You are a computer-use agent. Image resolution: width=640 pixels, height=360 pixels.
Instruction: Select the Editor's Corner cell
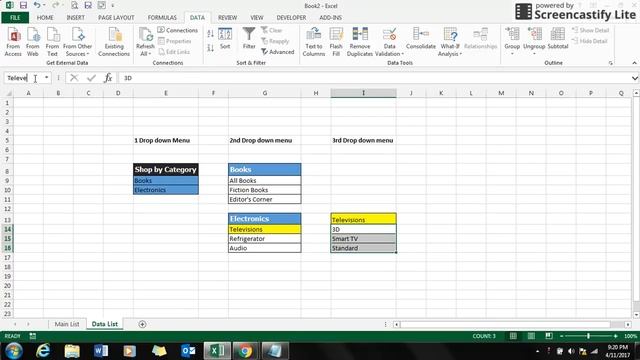264,200
